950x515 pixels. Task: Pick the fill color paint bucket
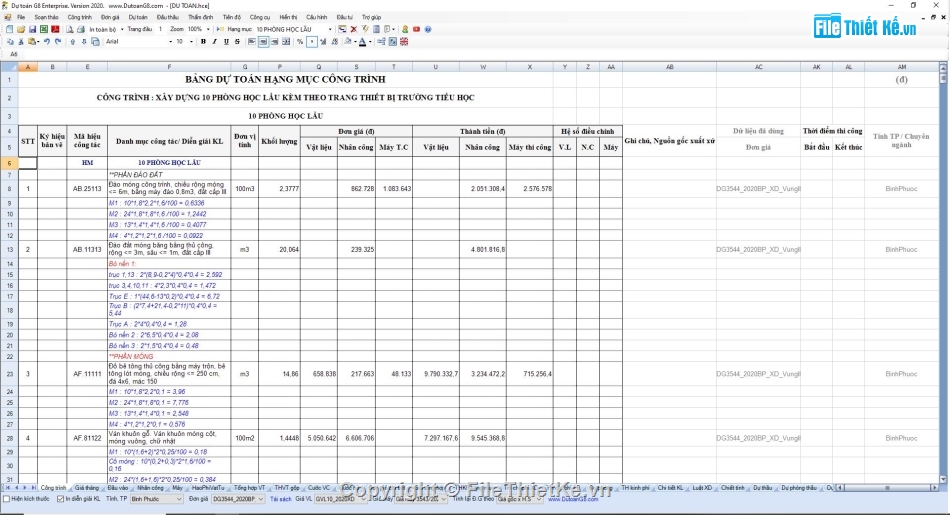(348, 42)
